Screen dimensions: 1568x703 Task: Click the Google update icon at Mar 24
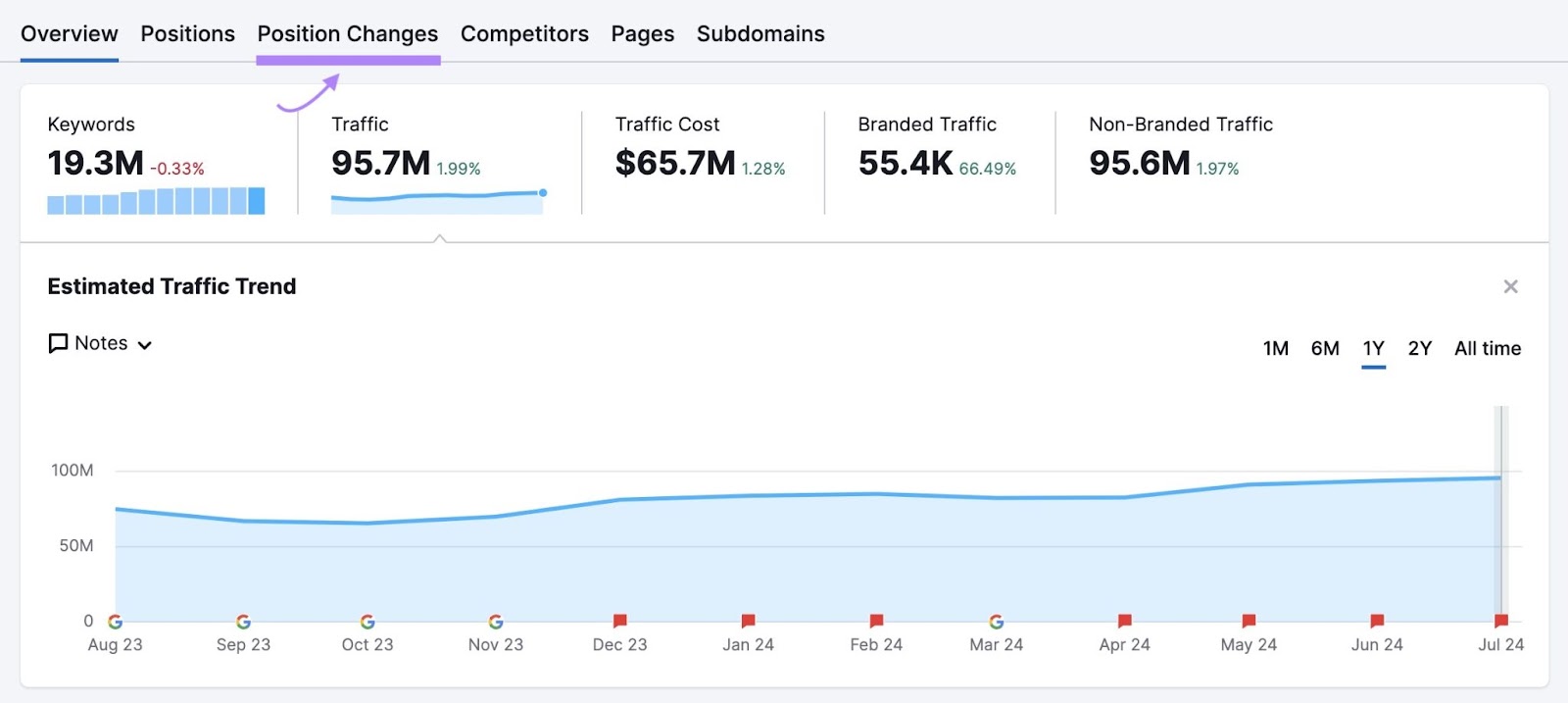tap(996, 622)
